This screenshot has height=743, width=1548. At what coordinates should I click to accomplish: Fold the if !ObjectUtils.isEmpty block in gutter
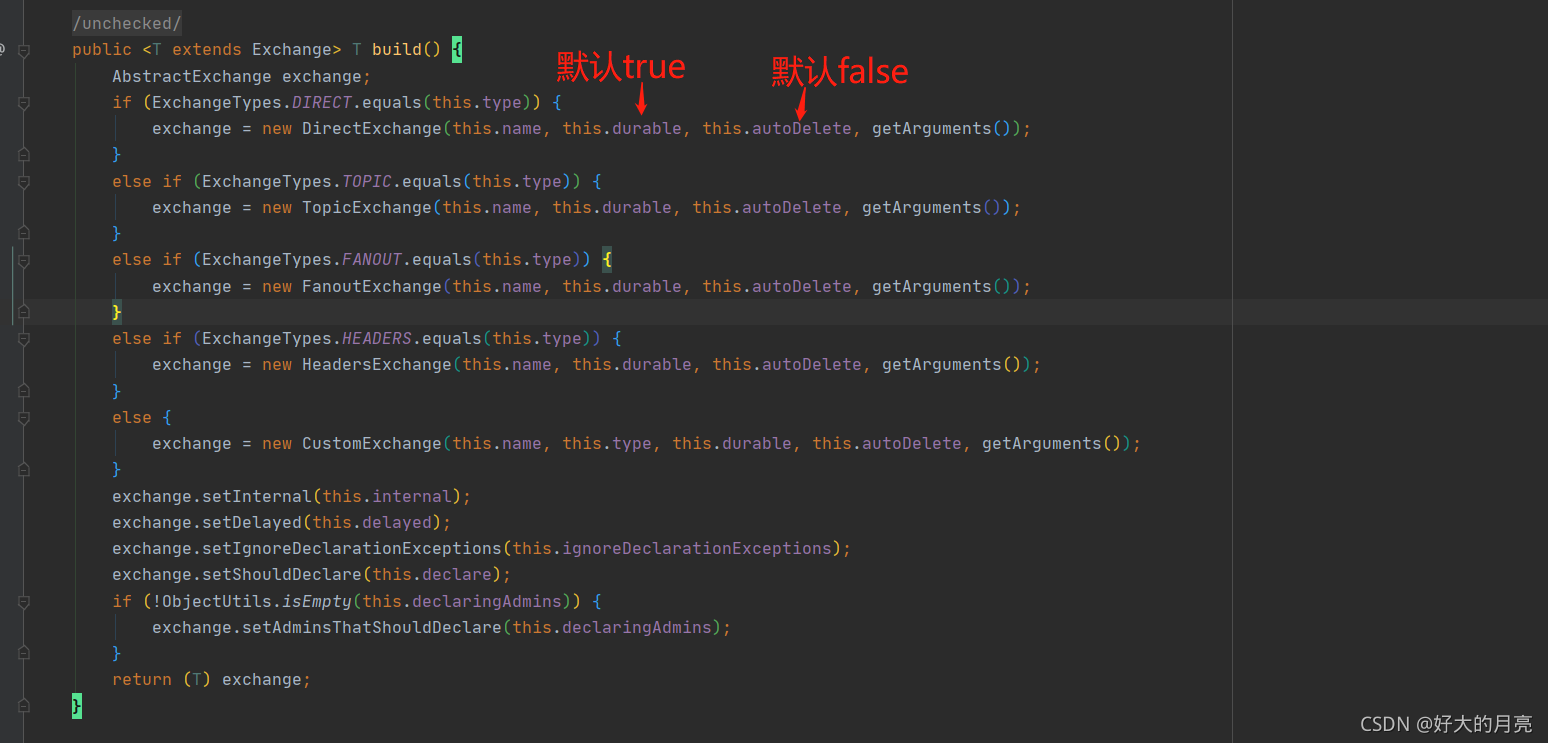pos(24,601)
